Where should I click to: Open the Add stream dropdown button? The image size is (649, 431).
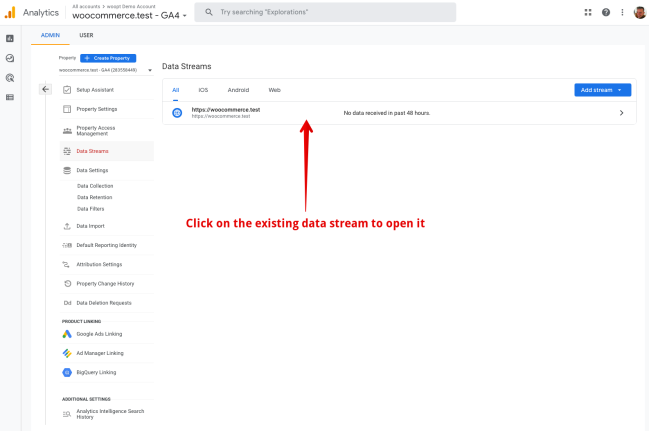coord(603,90)
